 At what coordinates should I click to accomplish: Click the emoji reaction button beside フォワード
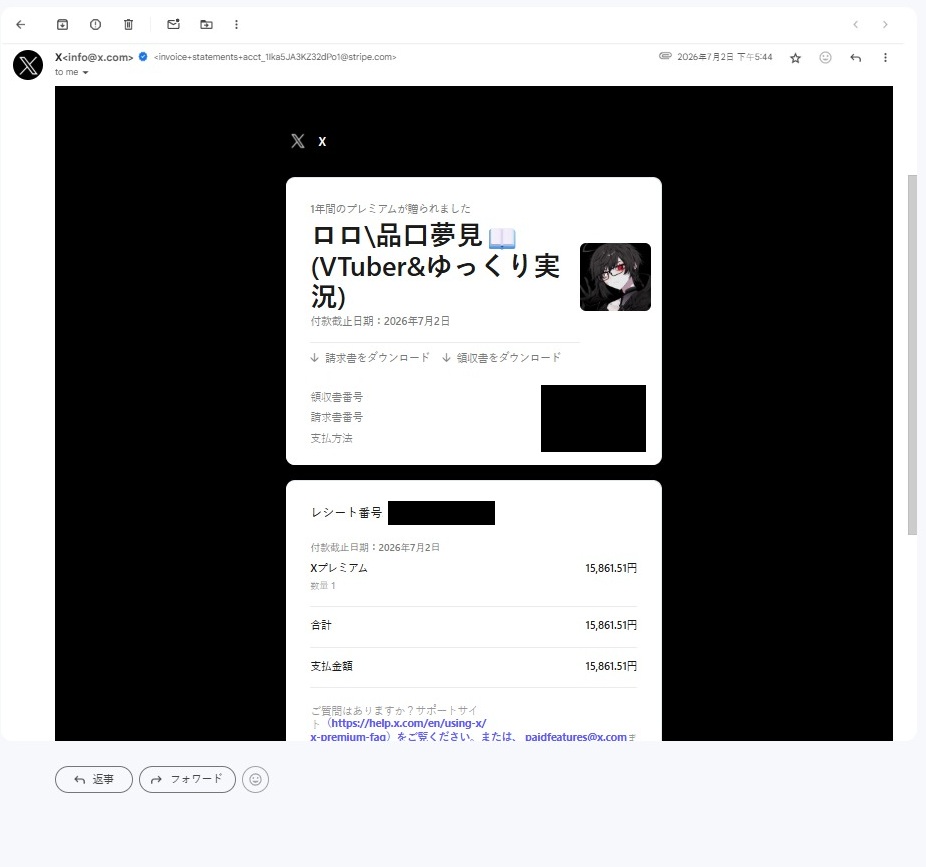255,780
